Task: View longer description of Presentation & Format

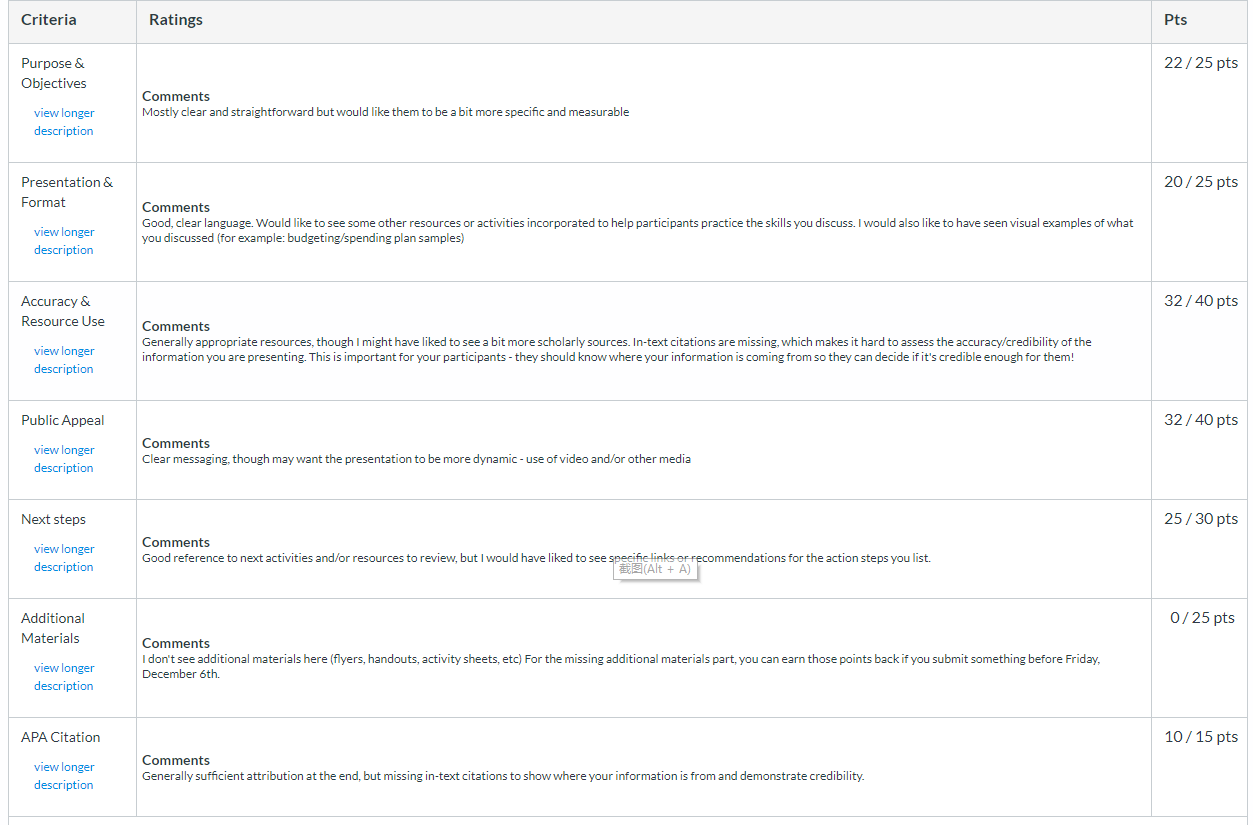Action: pos(64,241)
